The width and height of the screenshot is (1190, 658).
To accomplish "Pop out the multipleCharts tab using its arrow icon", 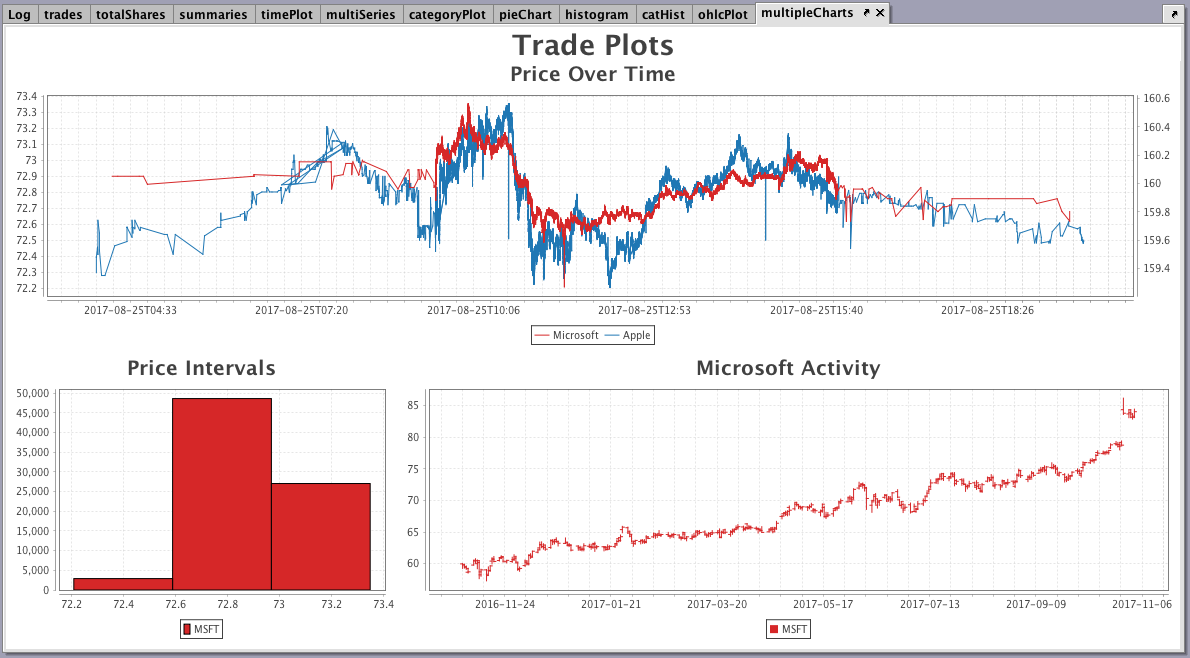I will coord(867,13).
